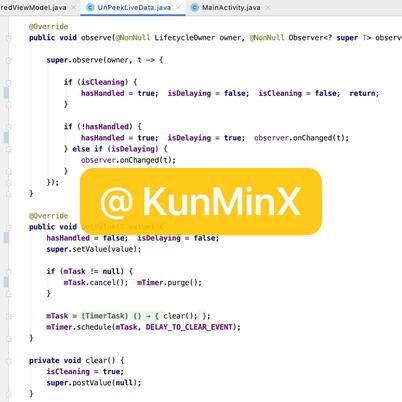
Task: Click mTask.cancel(); call
Action: pyautogui.click(x=96, y=283)
